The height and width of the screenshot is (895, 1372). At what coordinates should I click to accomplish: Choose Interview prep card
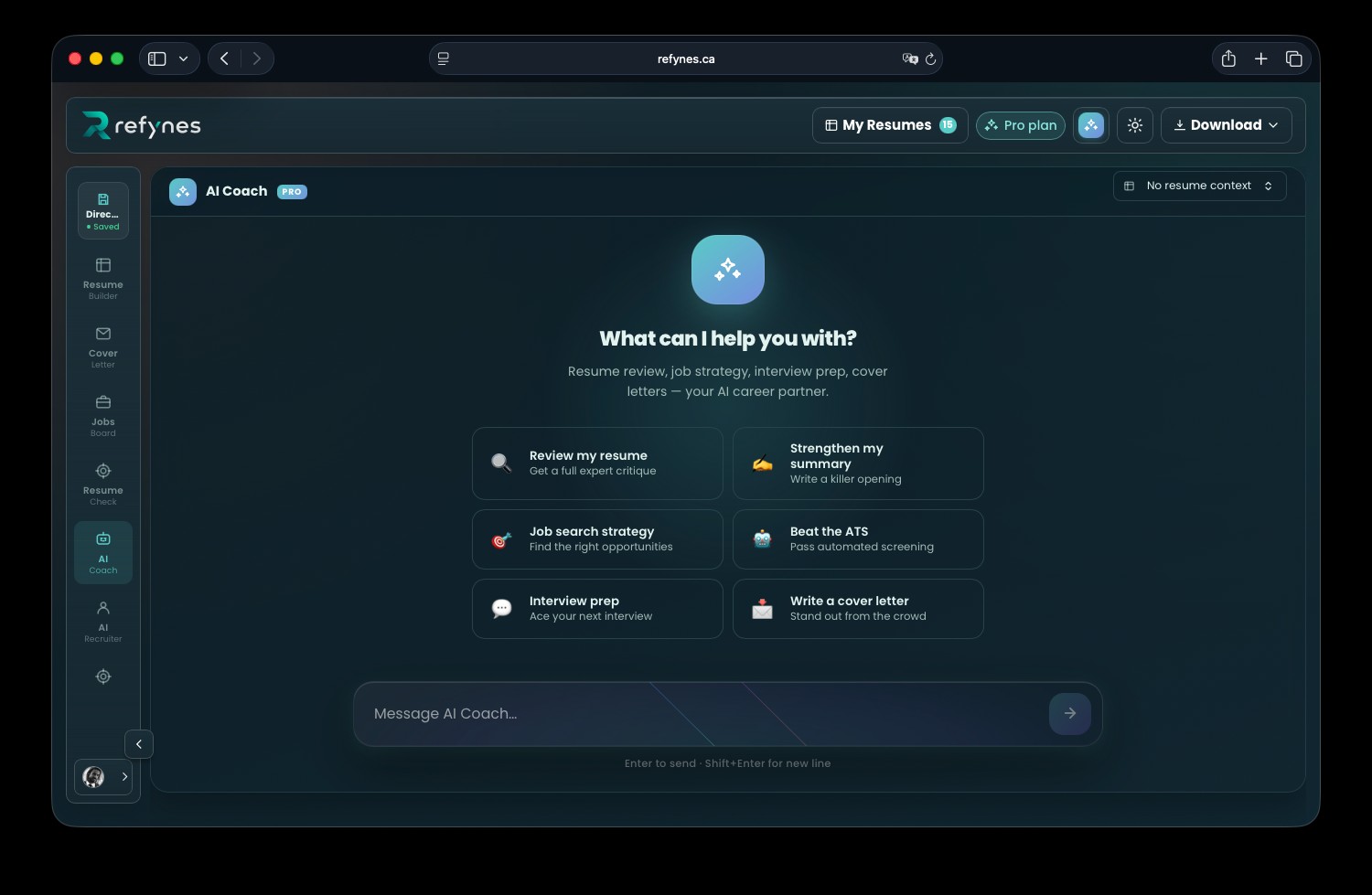coord(597,609)
